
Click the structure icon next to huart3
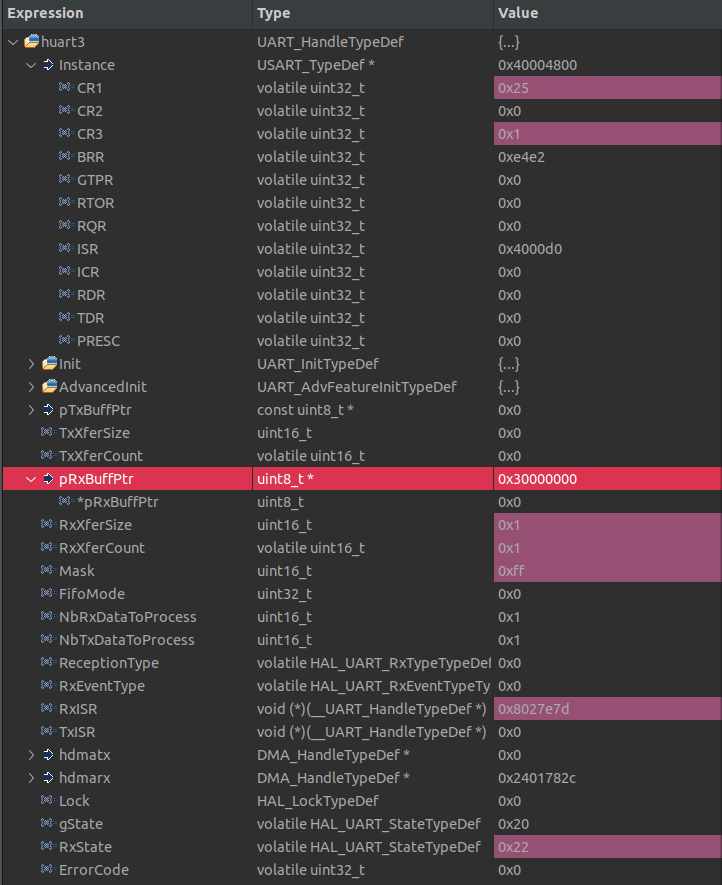tap(30, 42)
